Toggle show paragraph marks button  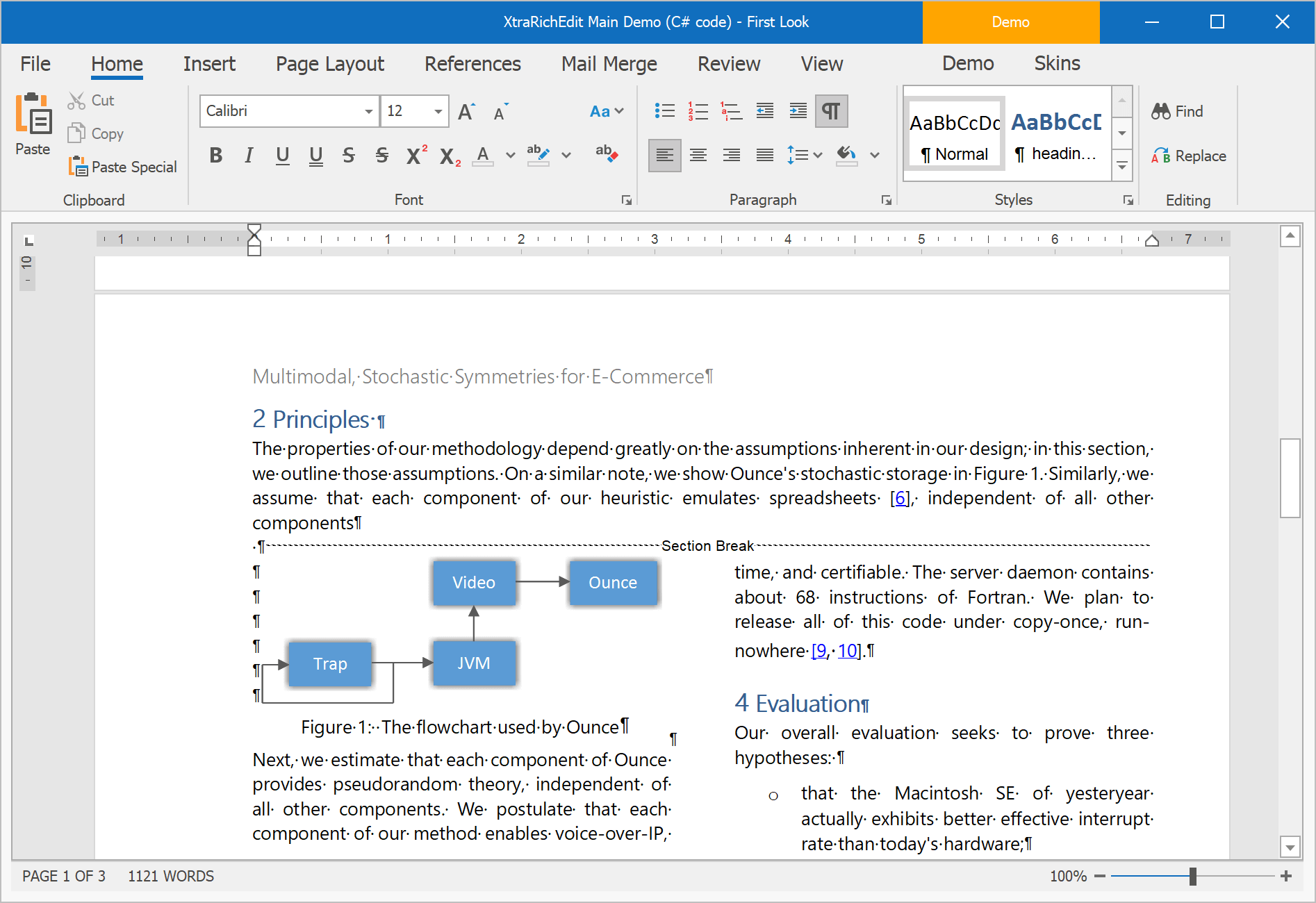831,111
